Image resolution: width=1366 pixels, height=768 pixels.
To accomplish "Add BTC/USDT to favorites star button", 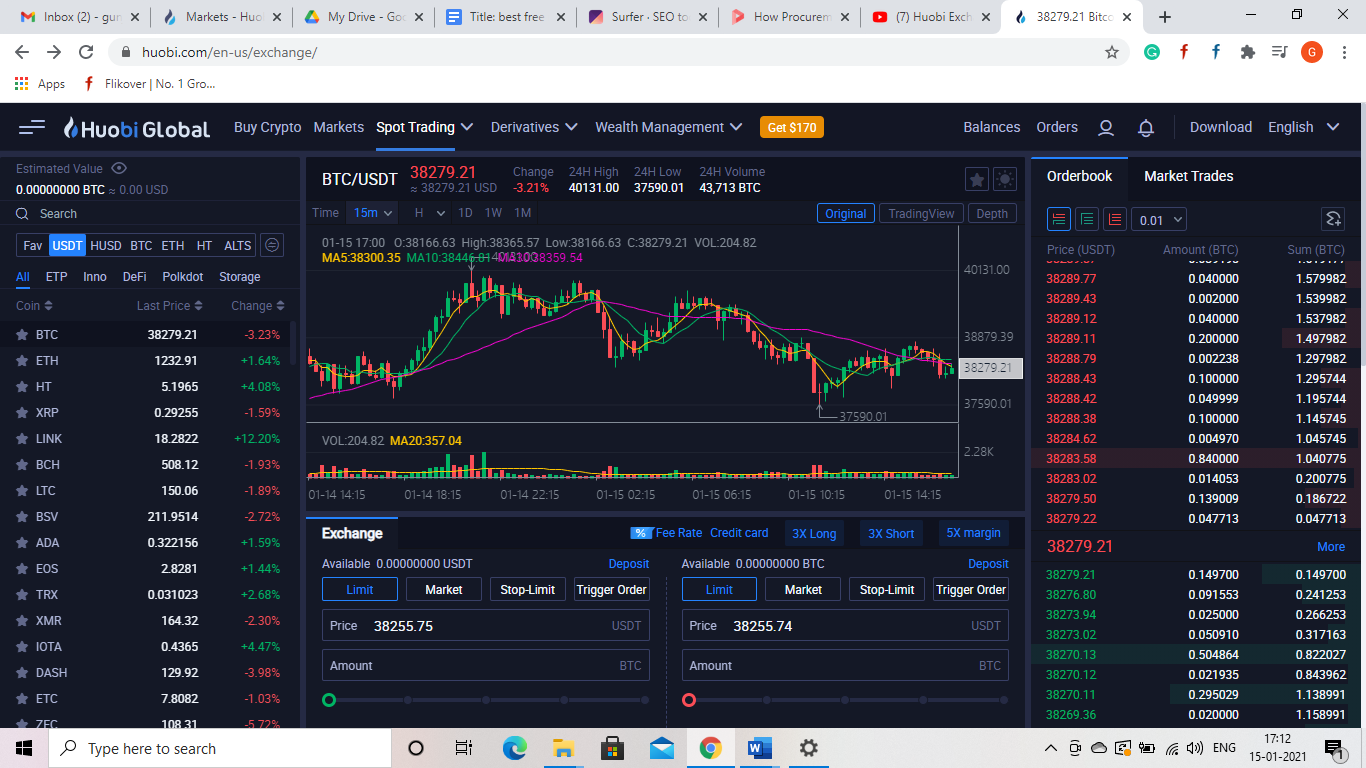I will click(977, 179).
